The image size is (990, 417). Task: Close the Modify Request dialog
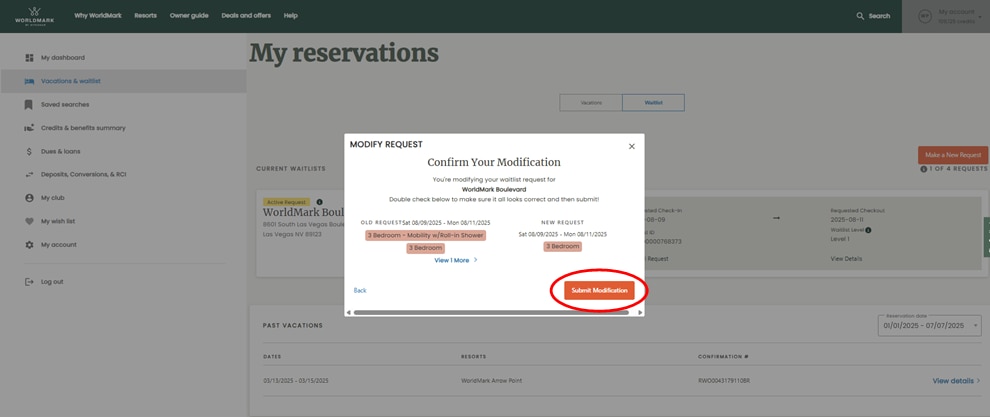[631, 147]
